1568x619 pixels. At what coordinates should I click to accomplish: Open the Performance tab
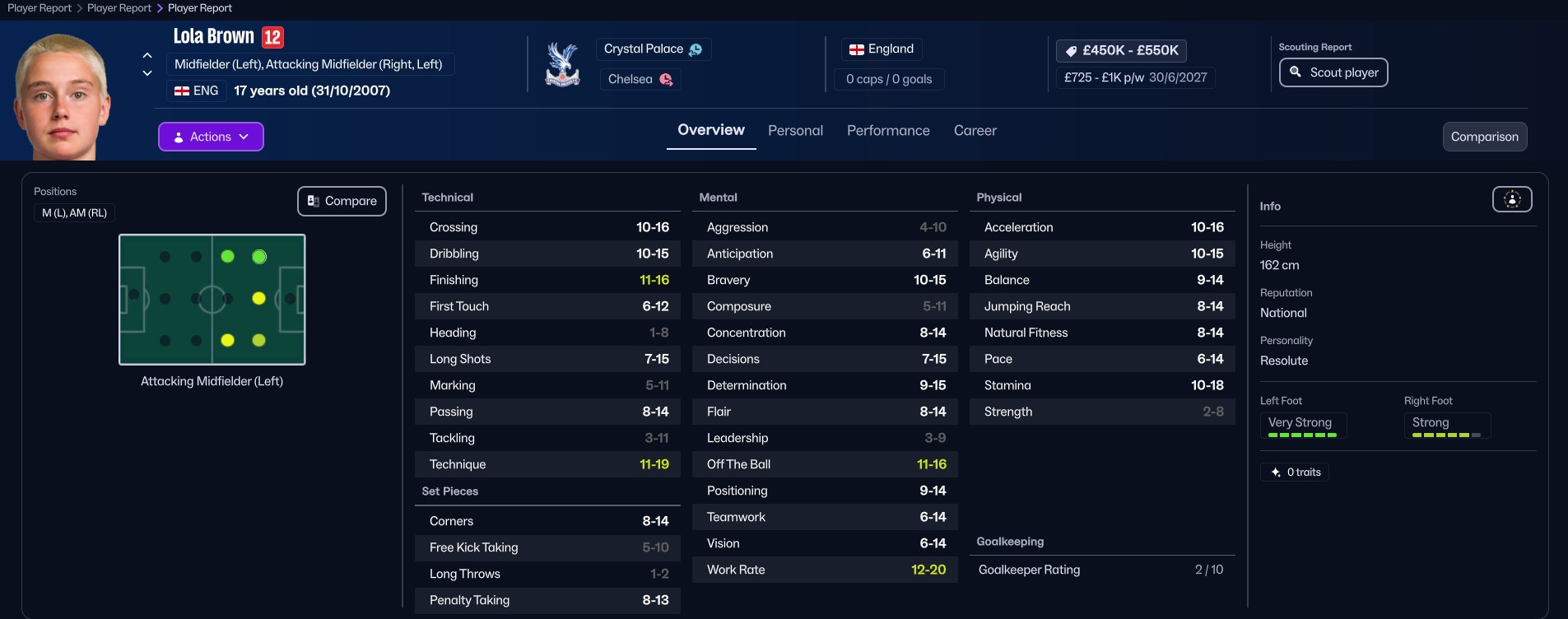[x=888, y=131]
